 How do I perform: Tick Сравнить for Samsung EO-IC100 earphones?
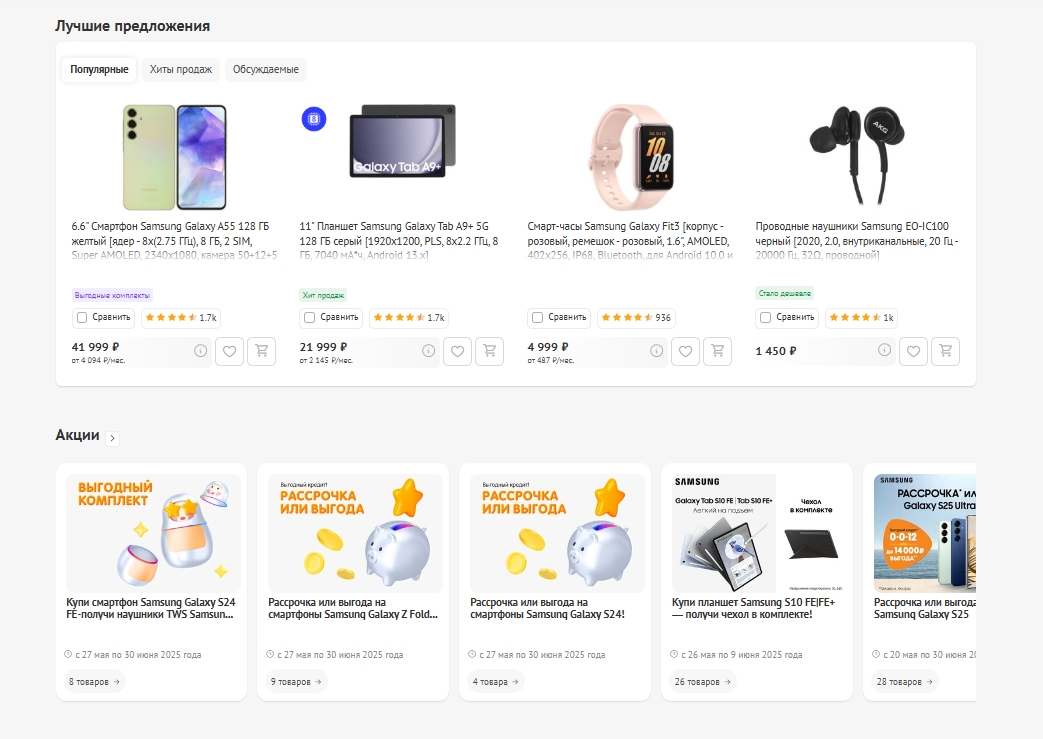click(x=766, y=318)
